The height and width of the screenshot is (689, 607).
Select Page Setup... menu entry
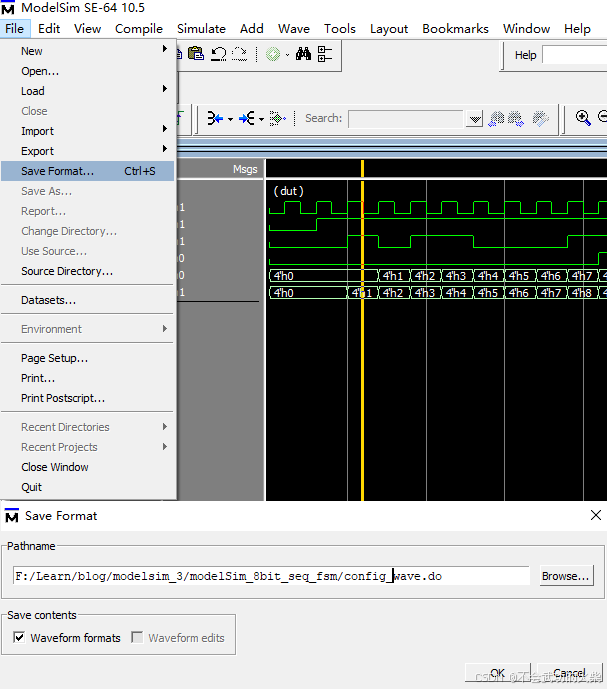tap(88, 358)
